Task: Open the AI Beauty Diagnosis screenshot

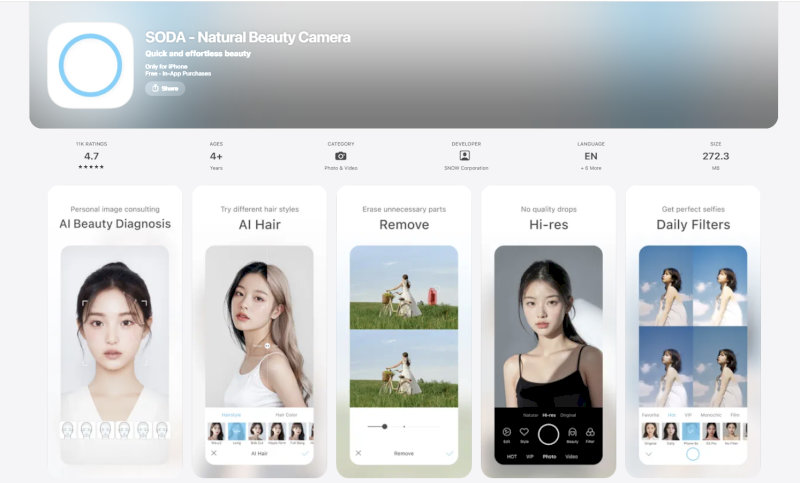Action: (115, 332)
